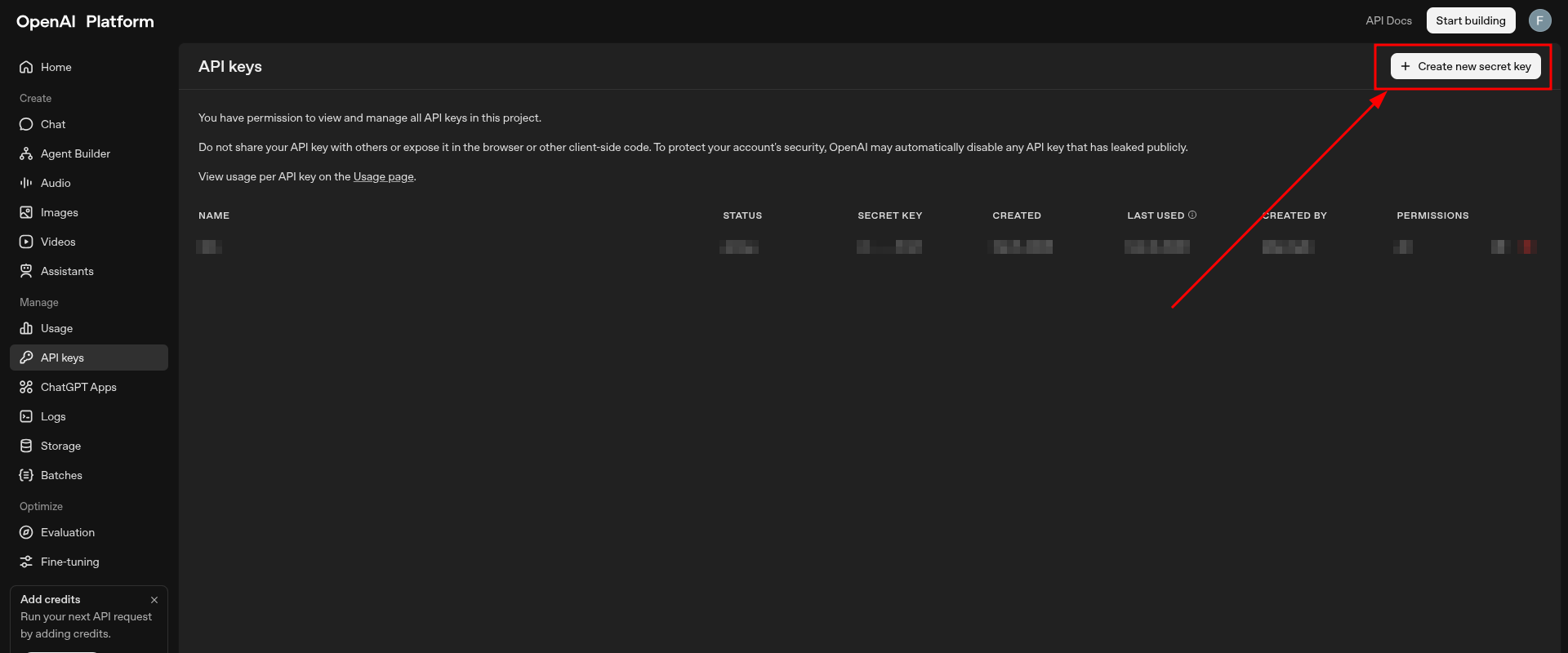Click info icon next to Last Used
Viewport: 1568px width, 653px height.
(x=1192, y=215)
